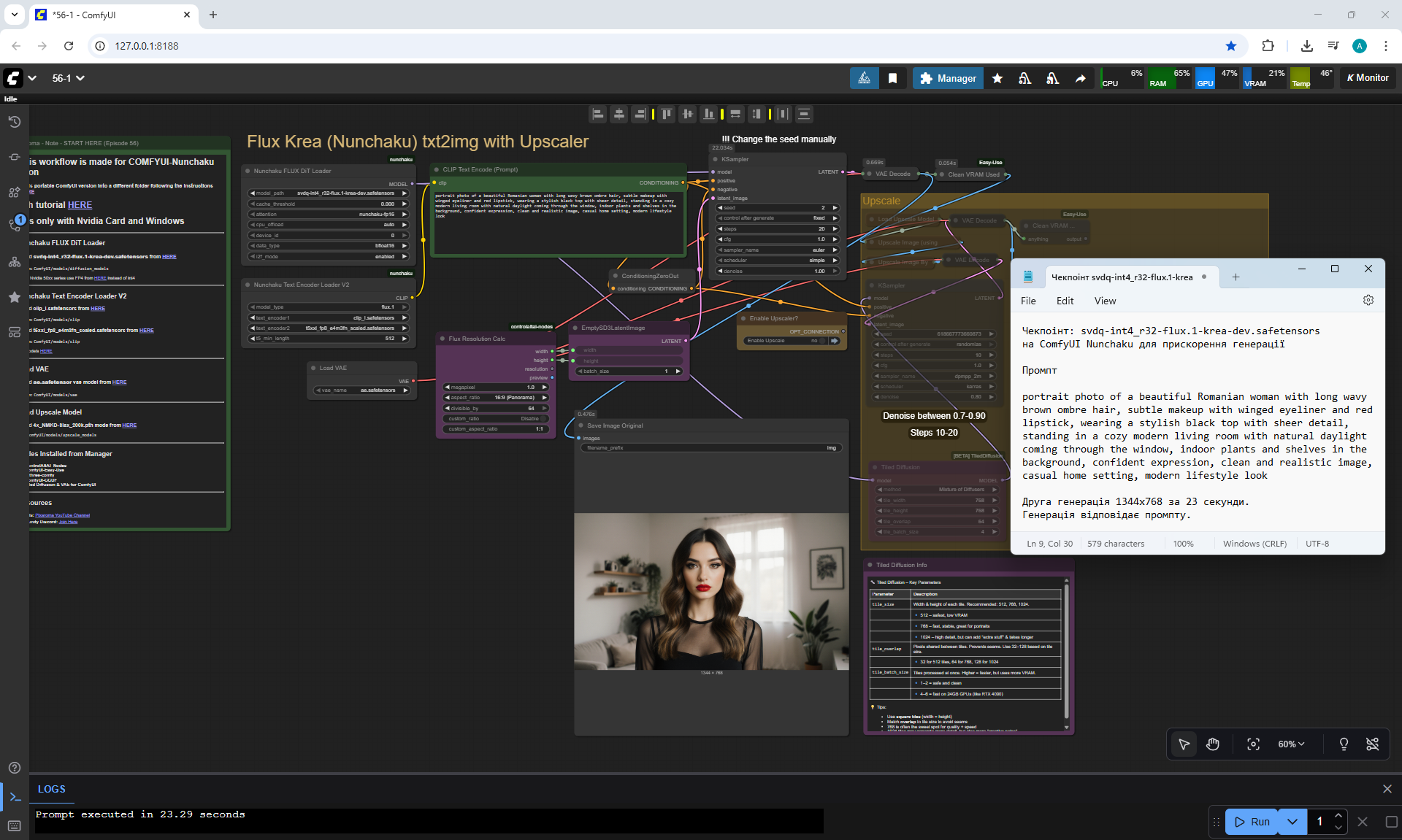Expand the Run button options arrow
This screenshot has width=1402, height=840.
[1292, 822]
